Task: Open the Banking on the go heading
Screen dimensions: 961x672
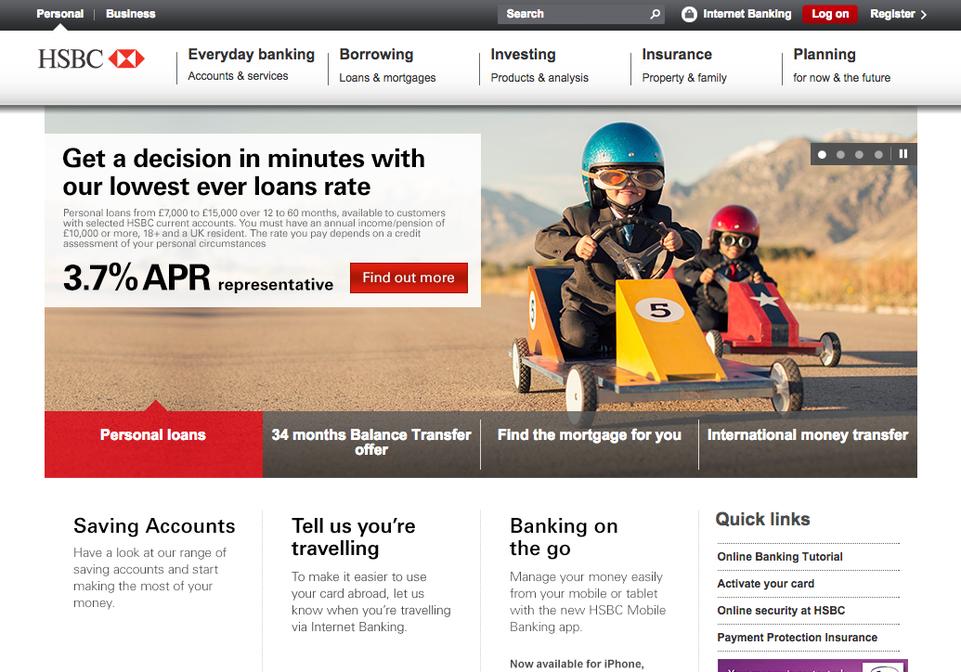Action: click(x=564, y=537)
